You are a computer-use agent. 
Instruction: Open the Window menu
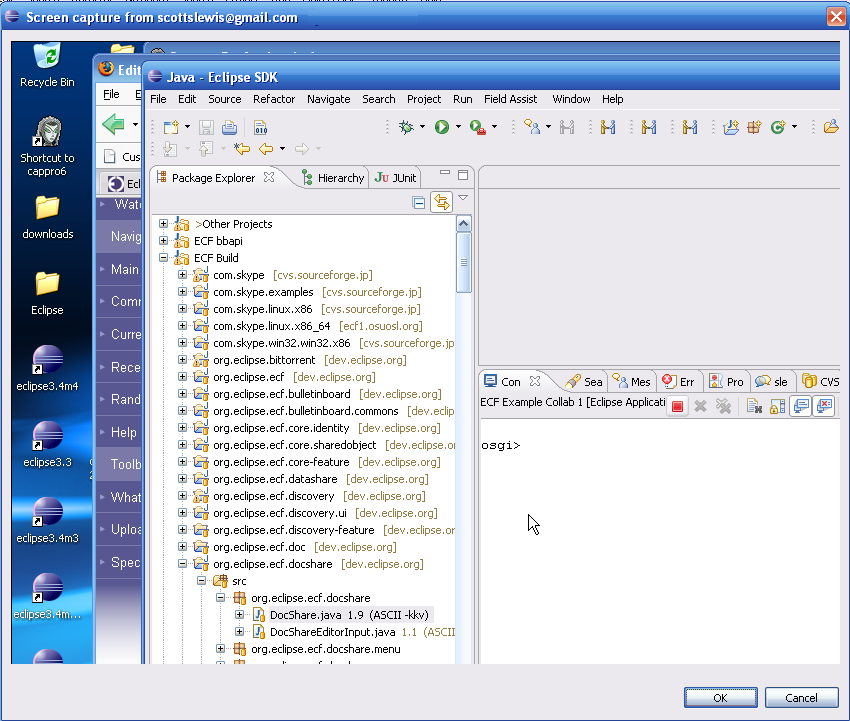[x=571, y=99]
